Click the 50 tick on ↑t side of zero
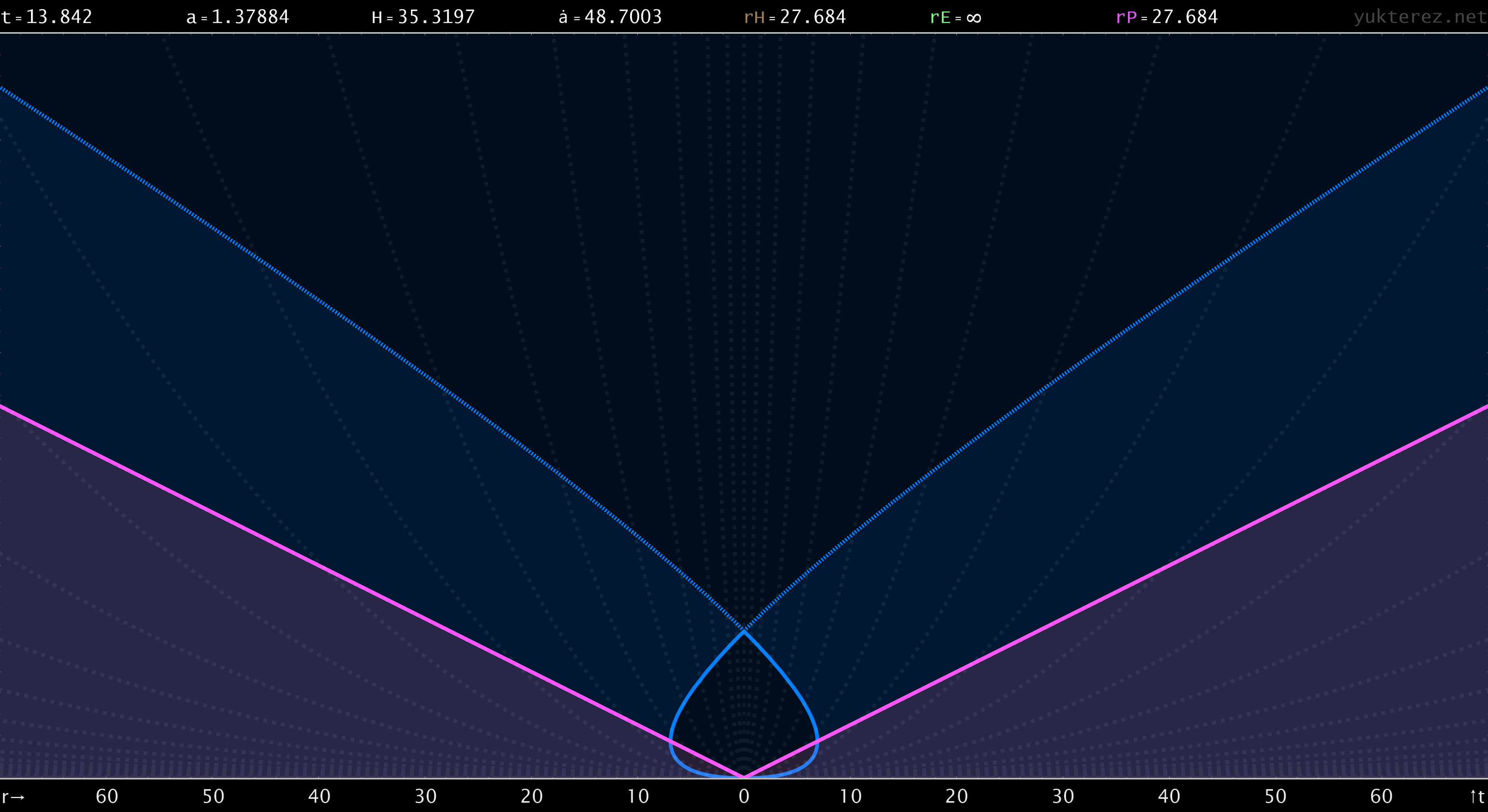 click(1275, 797)
